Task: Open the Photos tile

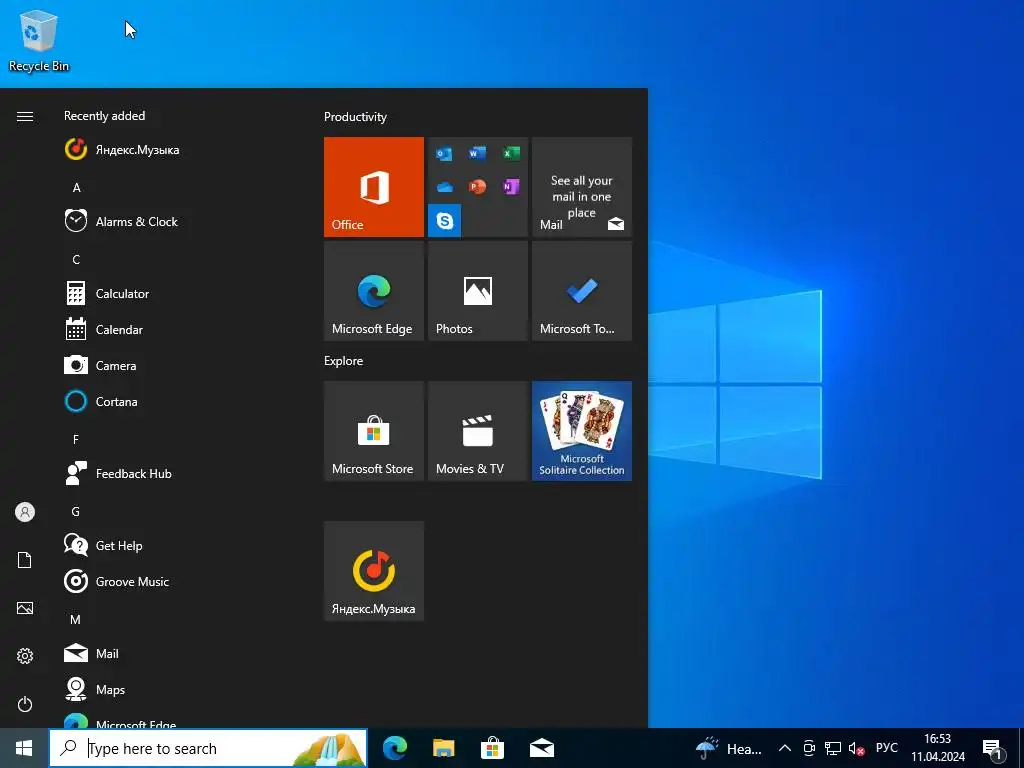Action: (x=478, y=291)
